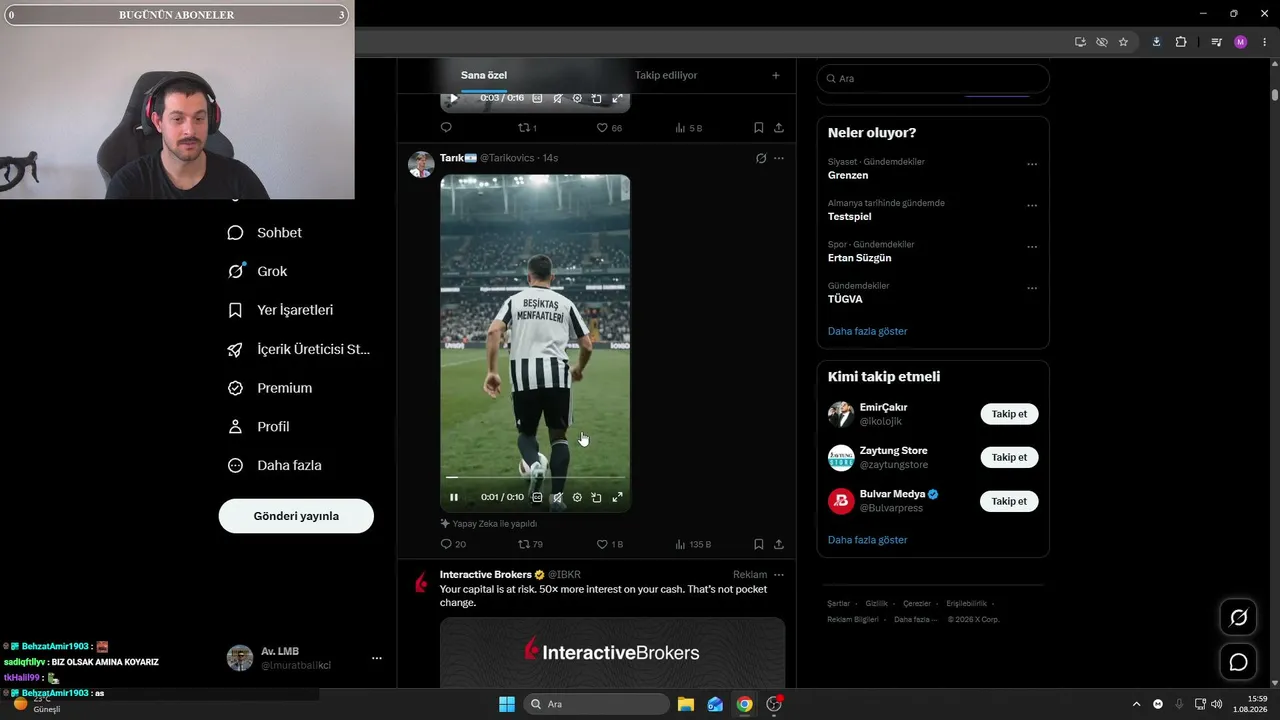Open the floating Grok button
This screenshot has height=720, width=1280.
click(1238, 618)
